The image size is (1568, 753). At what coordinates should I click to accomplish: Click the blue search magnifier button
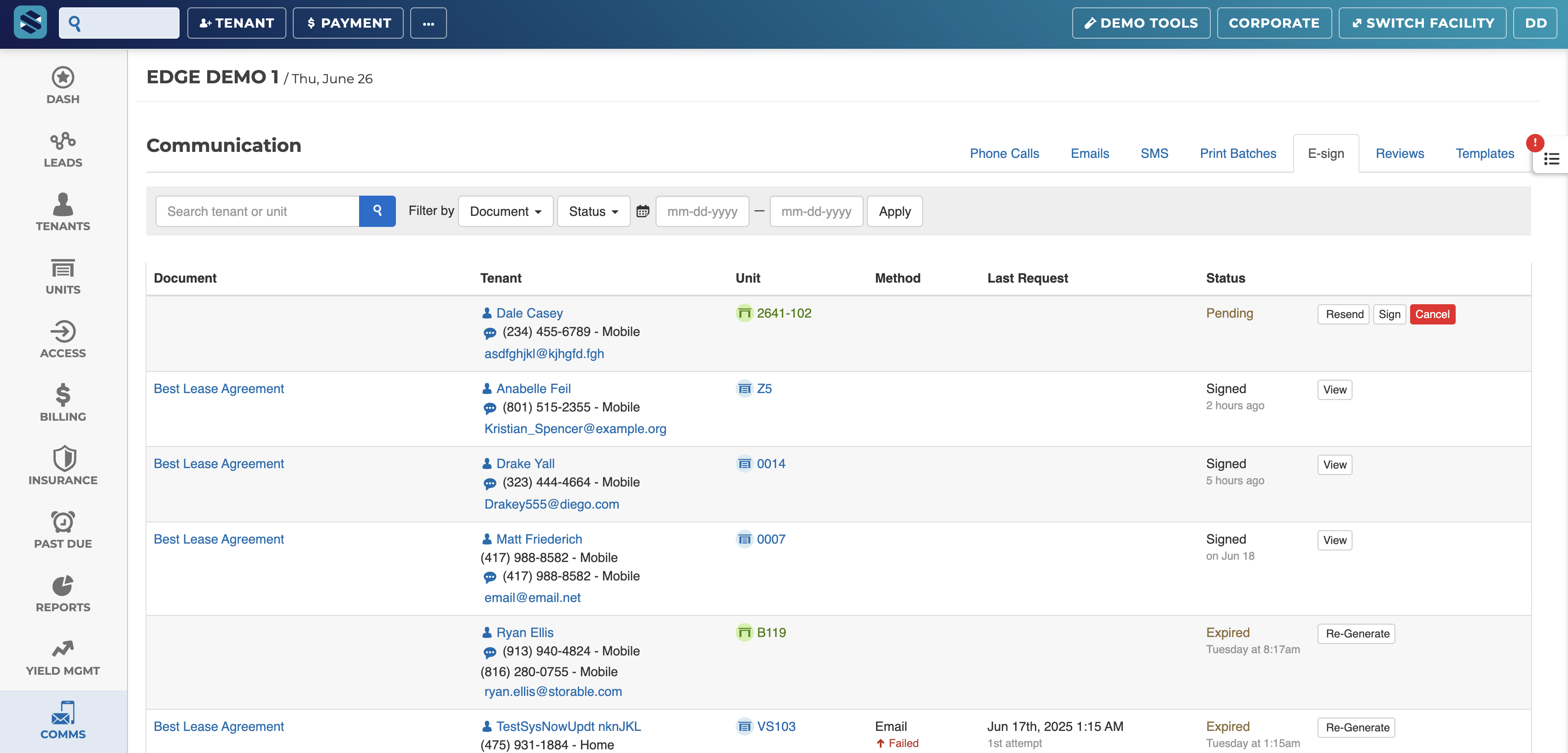coord(377,211)
